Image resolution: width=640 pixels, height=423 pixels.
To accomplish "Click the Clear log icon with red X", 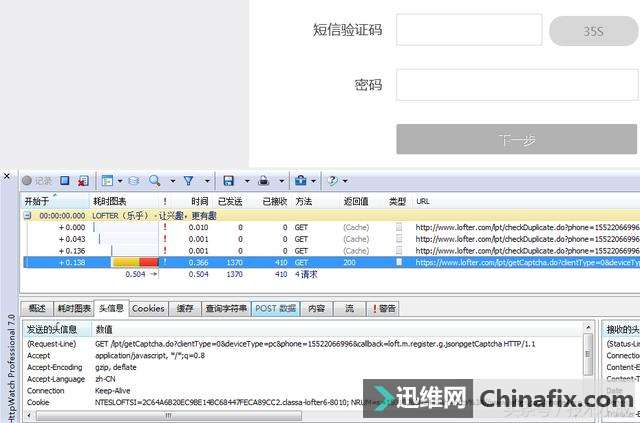I will 83,181.
